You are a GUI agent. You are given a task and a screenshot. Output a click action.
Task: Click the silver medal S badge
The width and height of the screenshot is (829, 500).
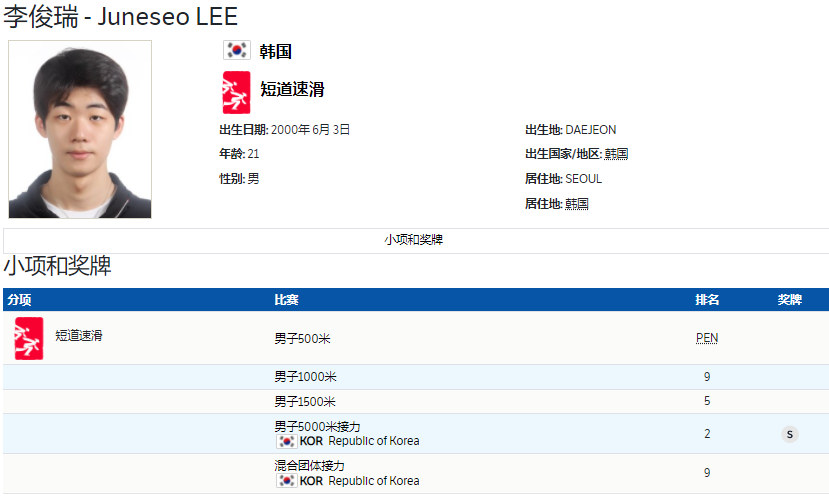790,434
